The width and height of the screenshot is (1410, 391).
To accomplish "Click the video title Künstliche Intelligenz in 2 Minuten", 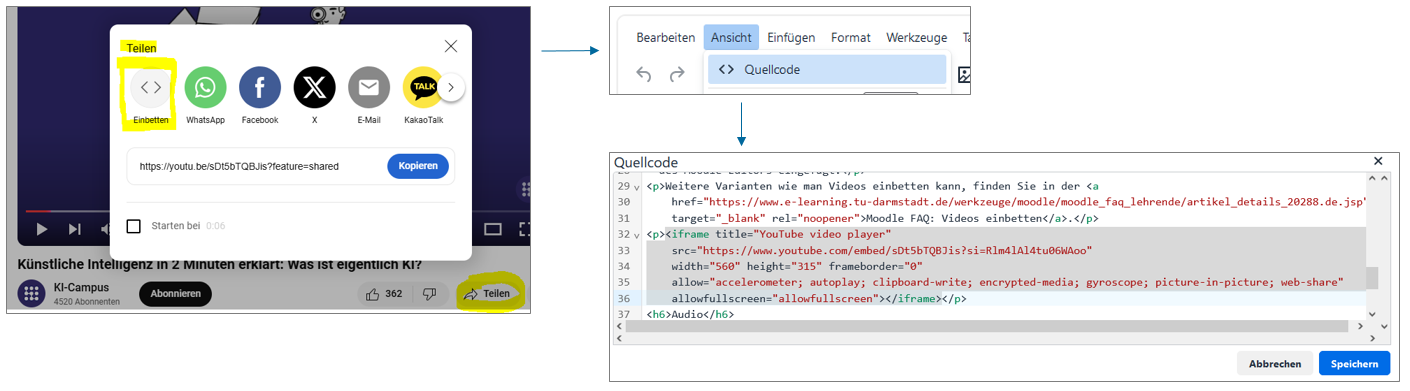I will (219, 265).
